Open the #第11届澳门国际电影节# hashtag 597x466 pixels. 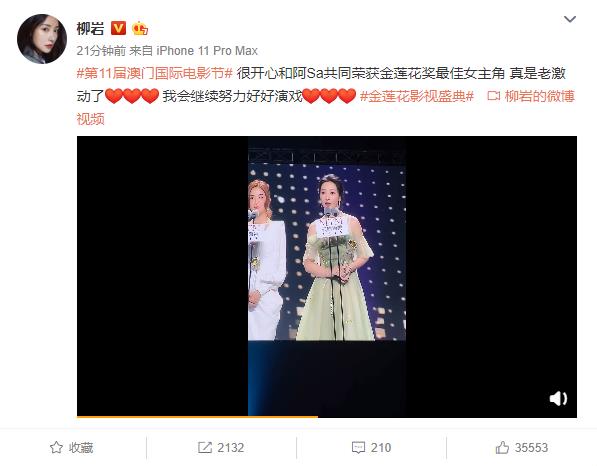(155, 73)
